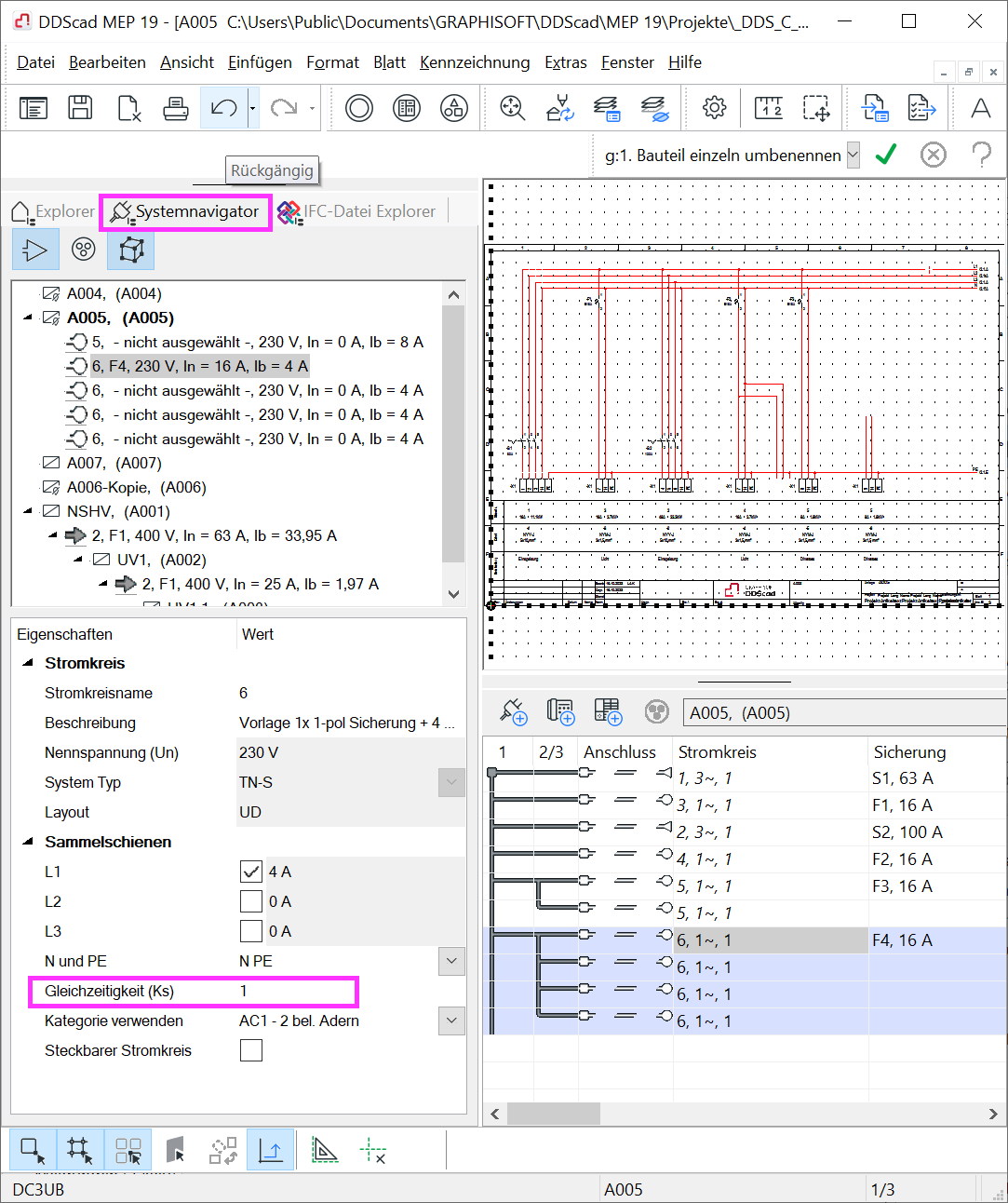Select tree row '6, F4, 230 V, In = 16 A'
The width and height of the screenshot is (1008, 1203).
(x=199, y=367)
